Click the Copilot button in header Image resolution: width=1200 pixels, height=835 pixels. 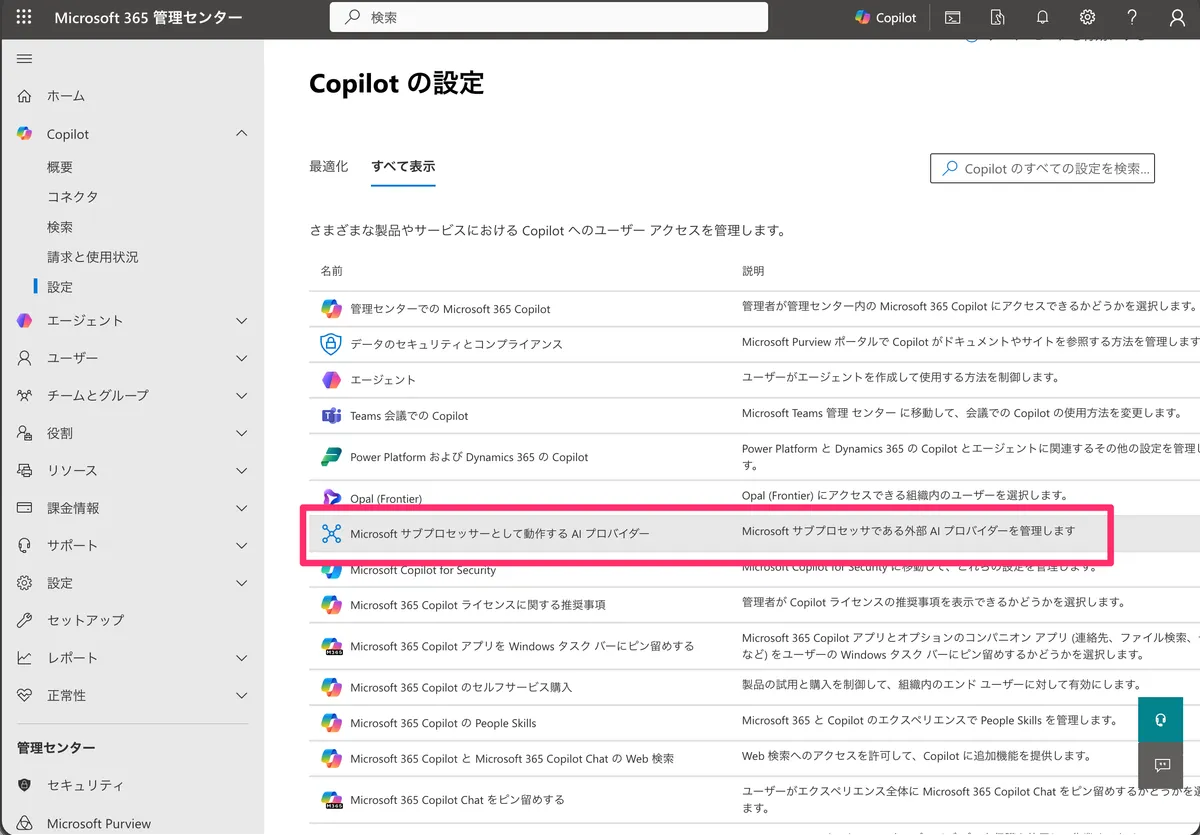click(x=886, y=18)
